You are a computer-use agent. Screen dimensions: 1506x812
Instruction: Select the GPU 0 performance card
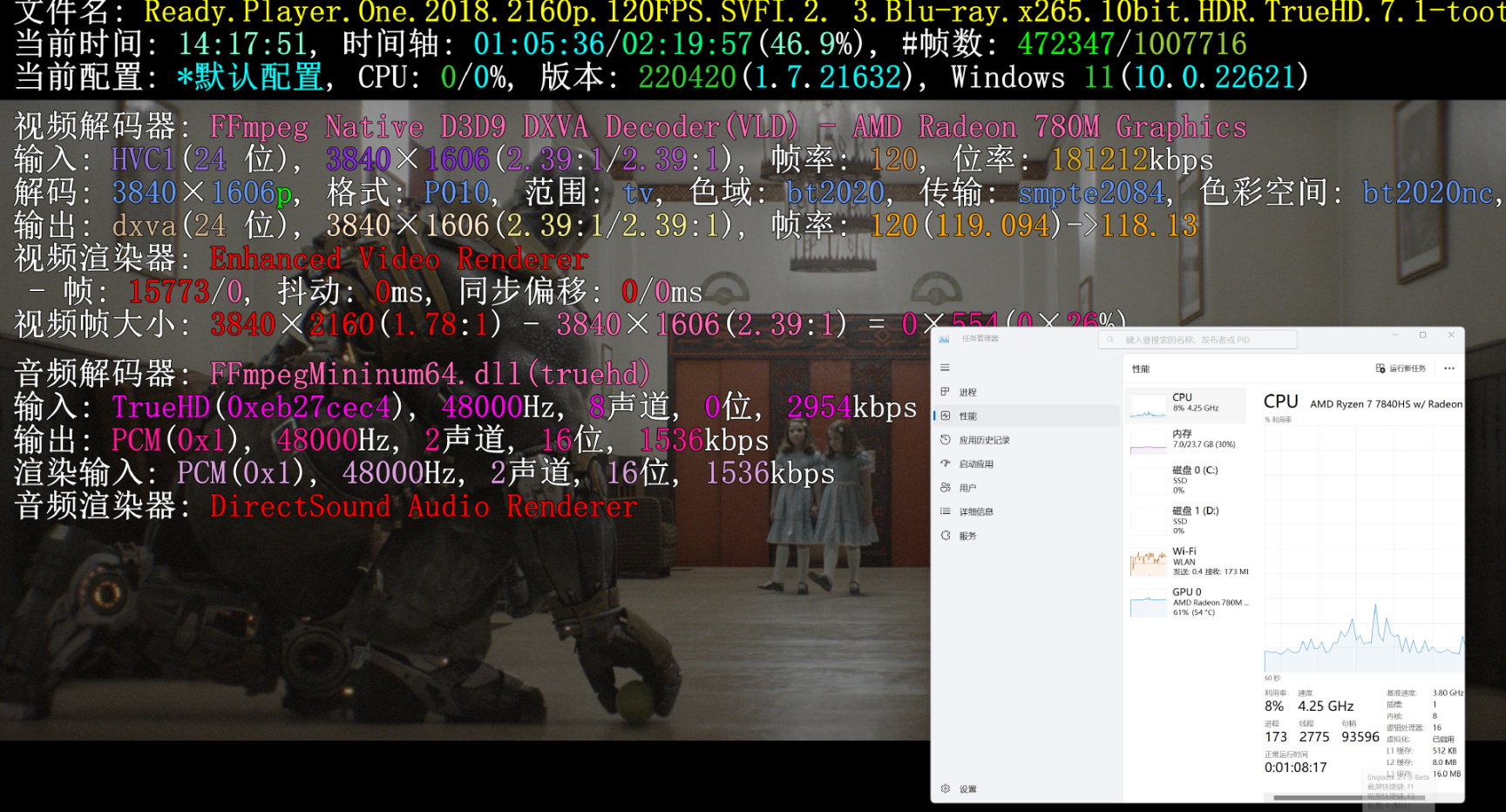pyautogui.click(x=1188, y=602)
